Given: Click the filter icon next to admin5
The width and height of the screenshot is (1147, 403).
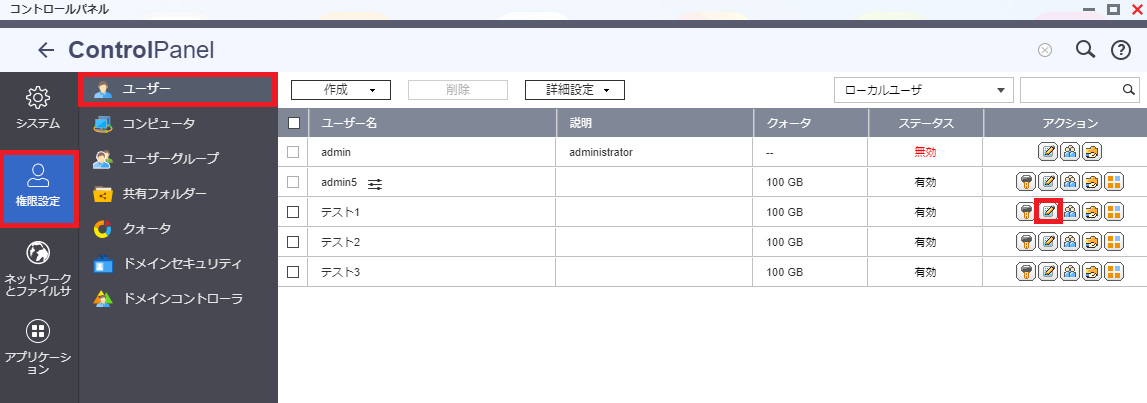Looking at the screenshot, I should point(375,184).
